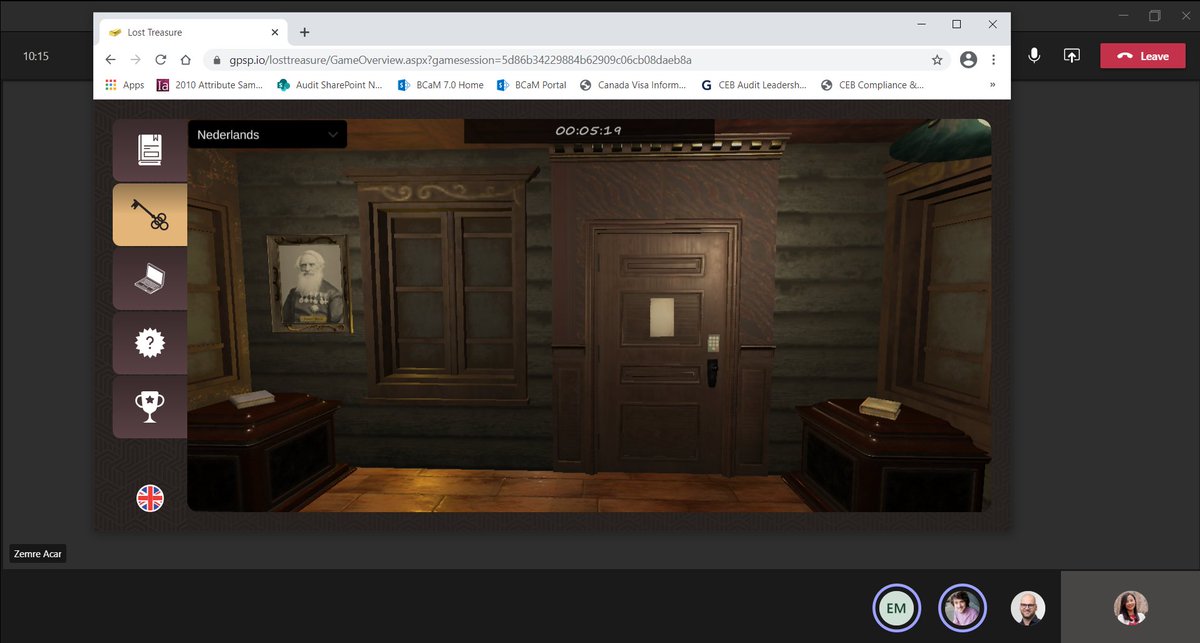Select the key and chain sidebar tab
Viewport: 1200px width, 643px height.
[150, 214]
